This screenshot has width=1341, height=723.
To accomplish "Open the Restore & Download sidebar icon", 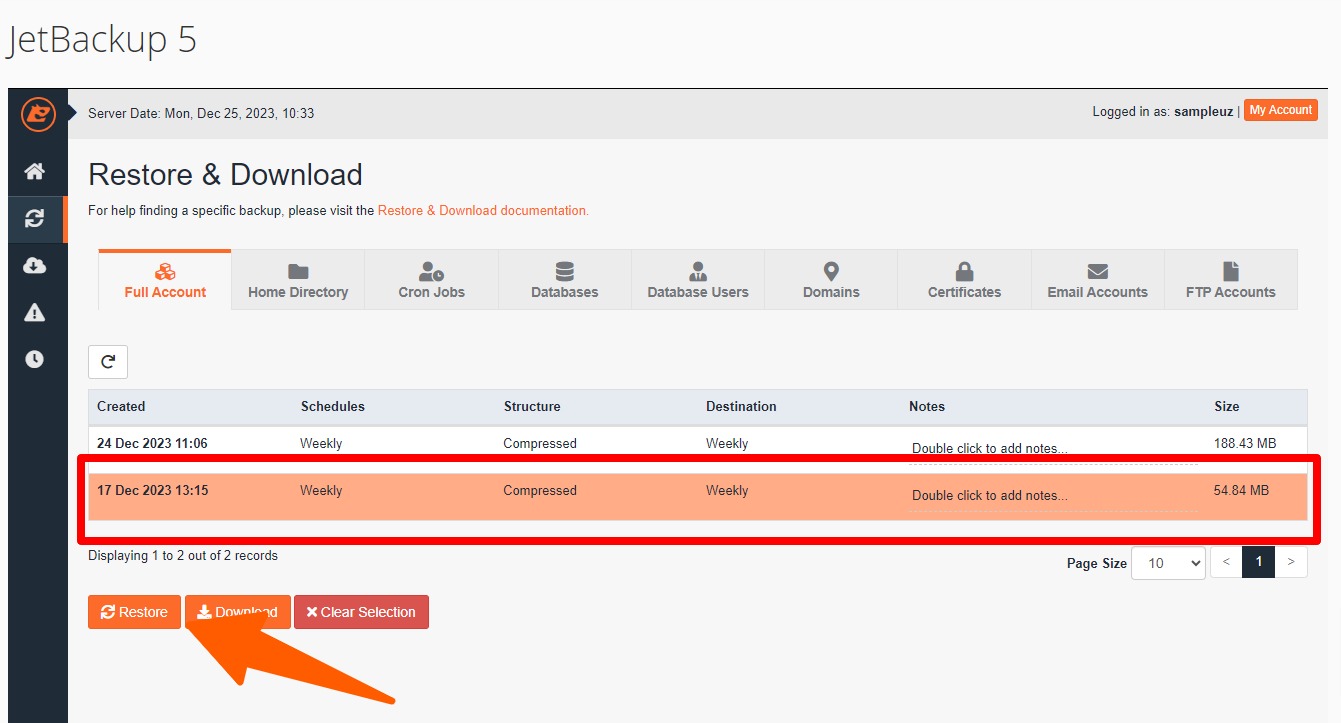I will 35,219.
